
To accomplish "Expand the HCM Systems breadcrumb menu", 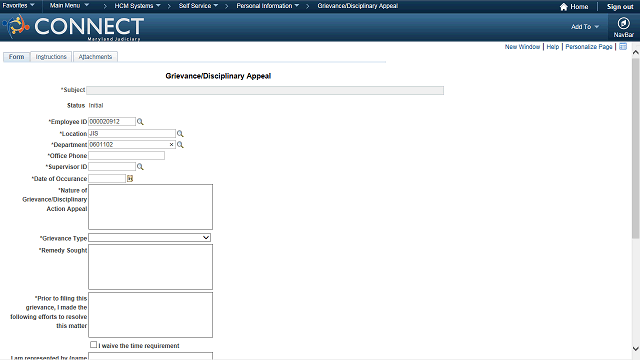I will pyautogui.click(x=138, y=6).
